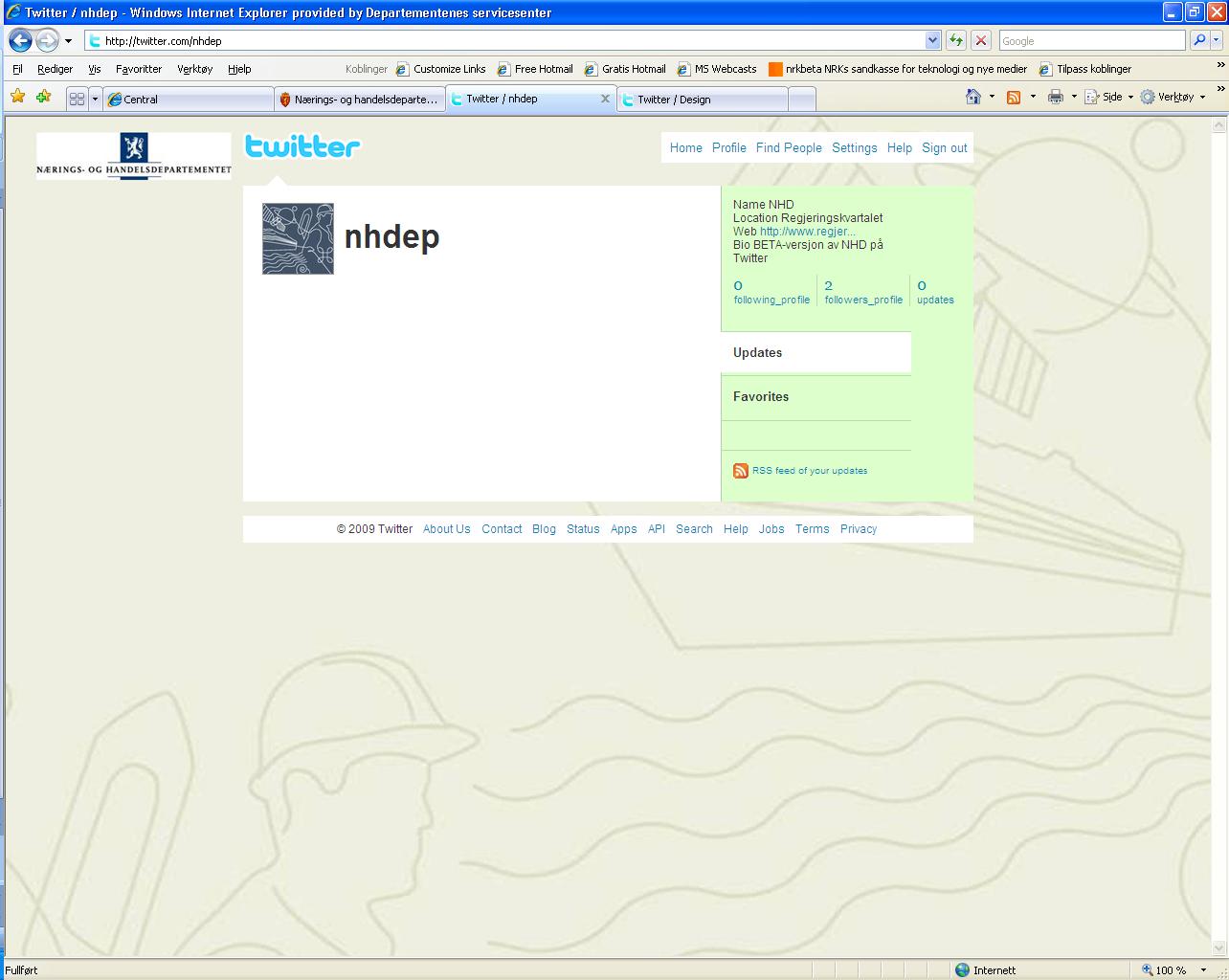Open Free Hotmail bookmark
The image size is (1229, 980).
(536, 69)
